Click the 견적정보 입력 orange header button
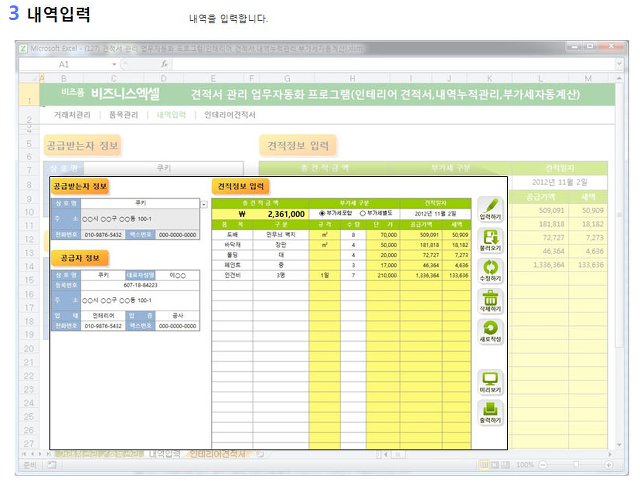The width and height of the screenshot is (640, 485). tap(240, 186)
